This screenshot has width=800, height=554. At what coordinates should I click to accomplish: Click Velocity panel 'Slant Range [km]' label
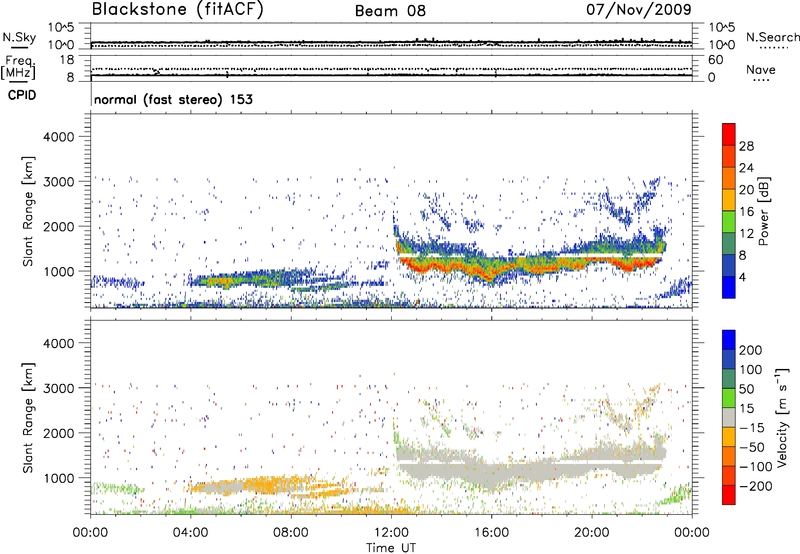click(28, 417)
